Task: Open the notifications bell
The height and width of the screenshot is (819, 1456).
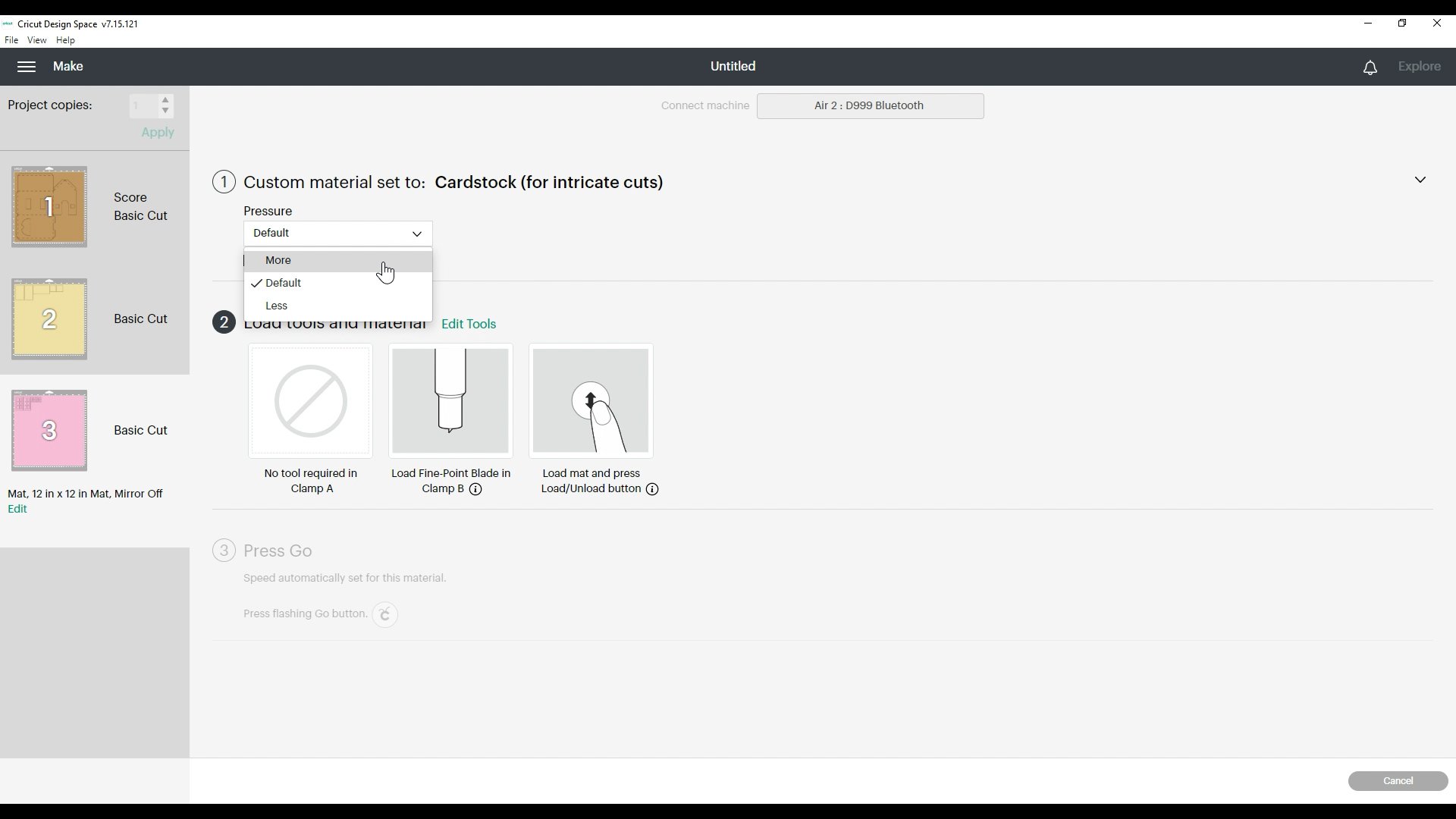Action: [x=1370, y=67]
